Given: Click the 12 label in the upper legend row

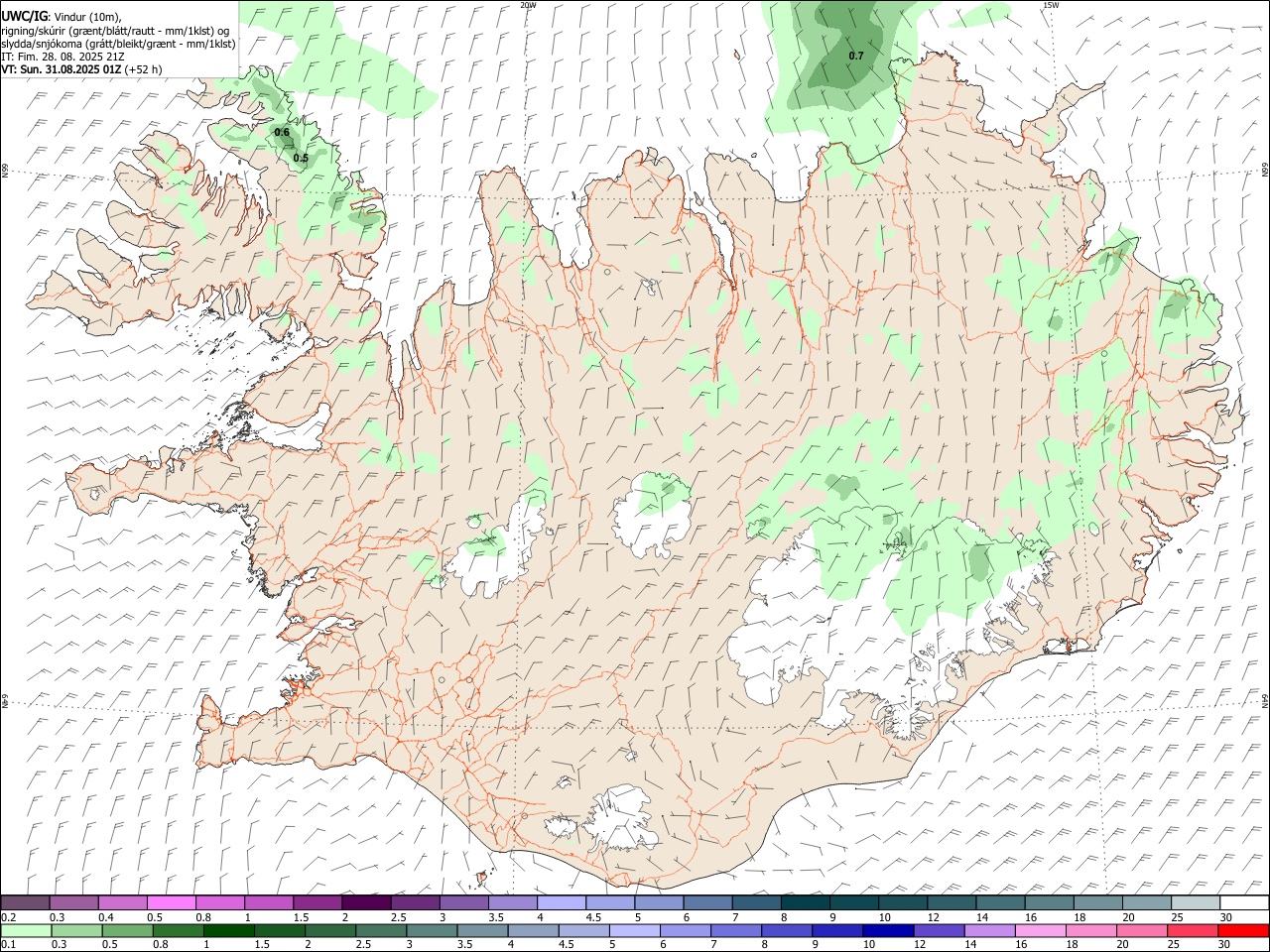Looking at the screenshot, I should pos(934,917).
